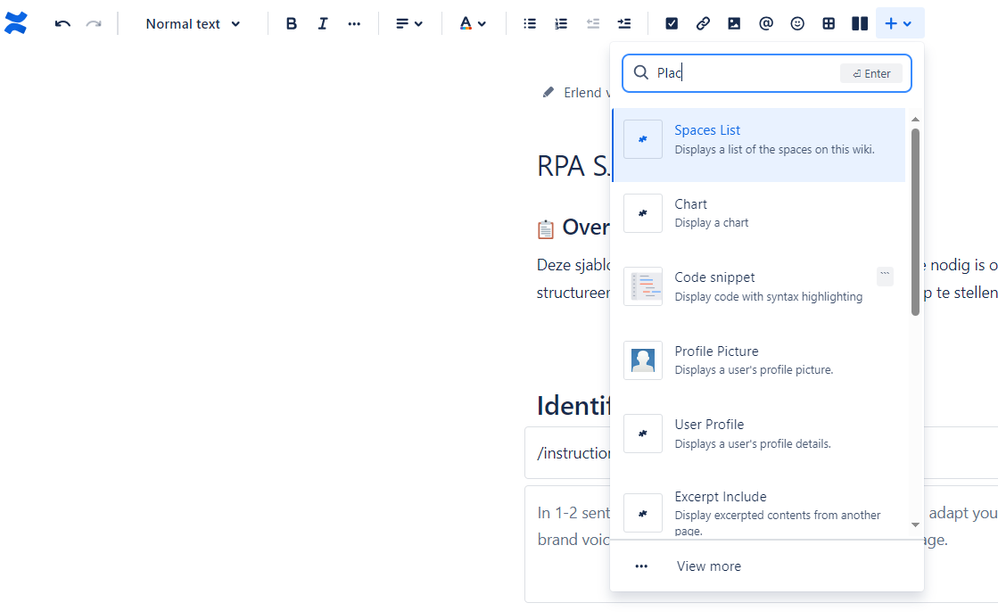Click the list scroll down arrow
998x612 pixels.
coord(915,525)
